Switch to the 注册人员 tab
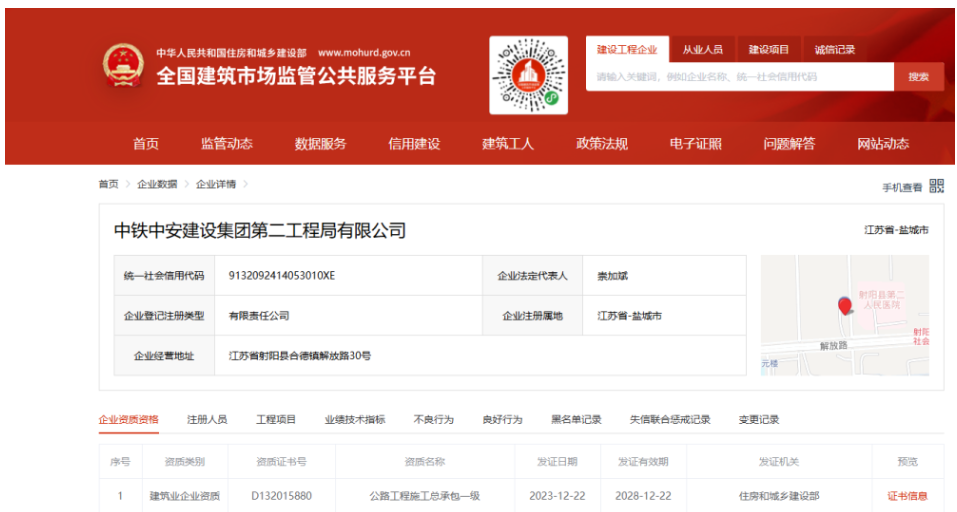This screenshot has width=957, height=512. point(207,419)
